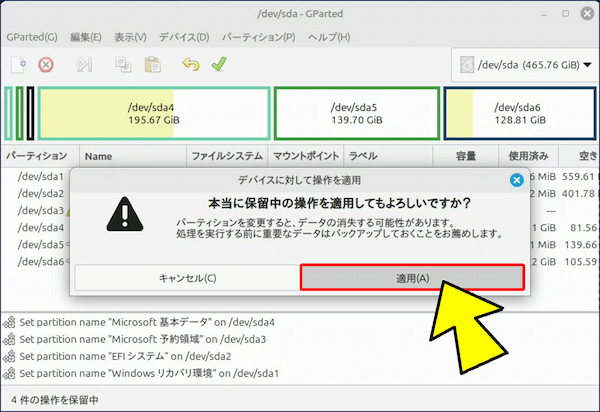
Task: Select the /dev/sda5 block in disk map
Action: point(356,113)
